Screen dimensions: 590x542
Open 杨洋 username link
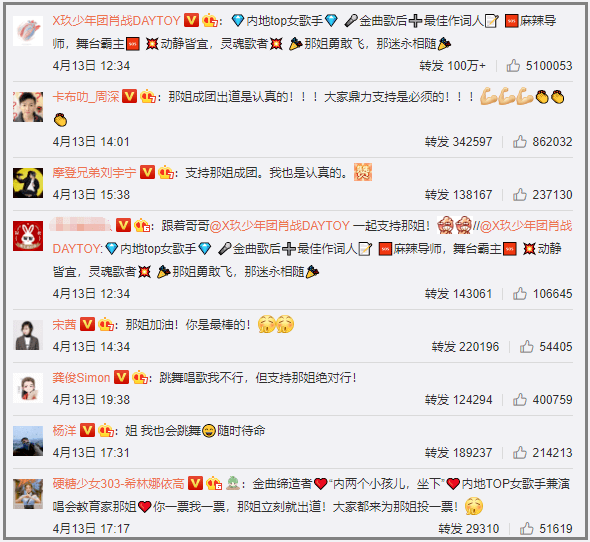(64, 430)
